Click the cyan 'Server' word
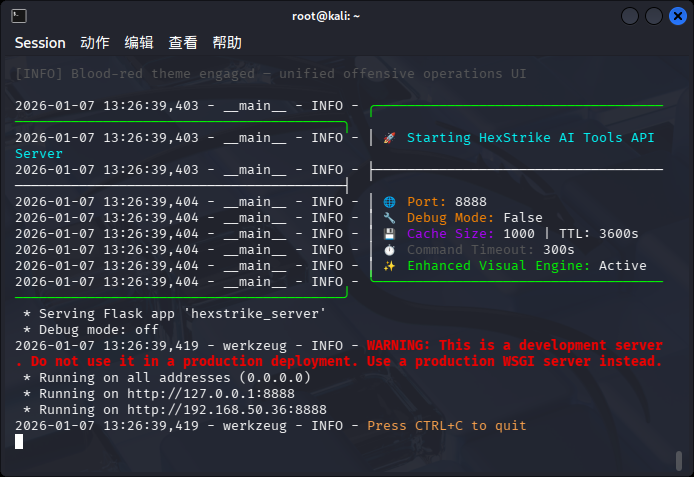The width and height of the screenshot is (694, 477). (39, 154)
